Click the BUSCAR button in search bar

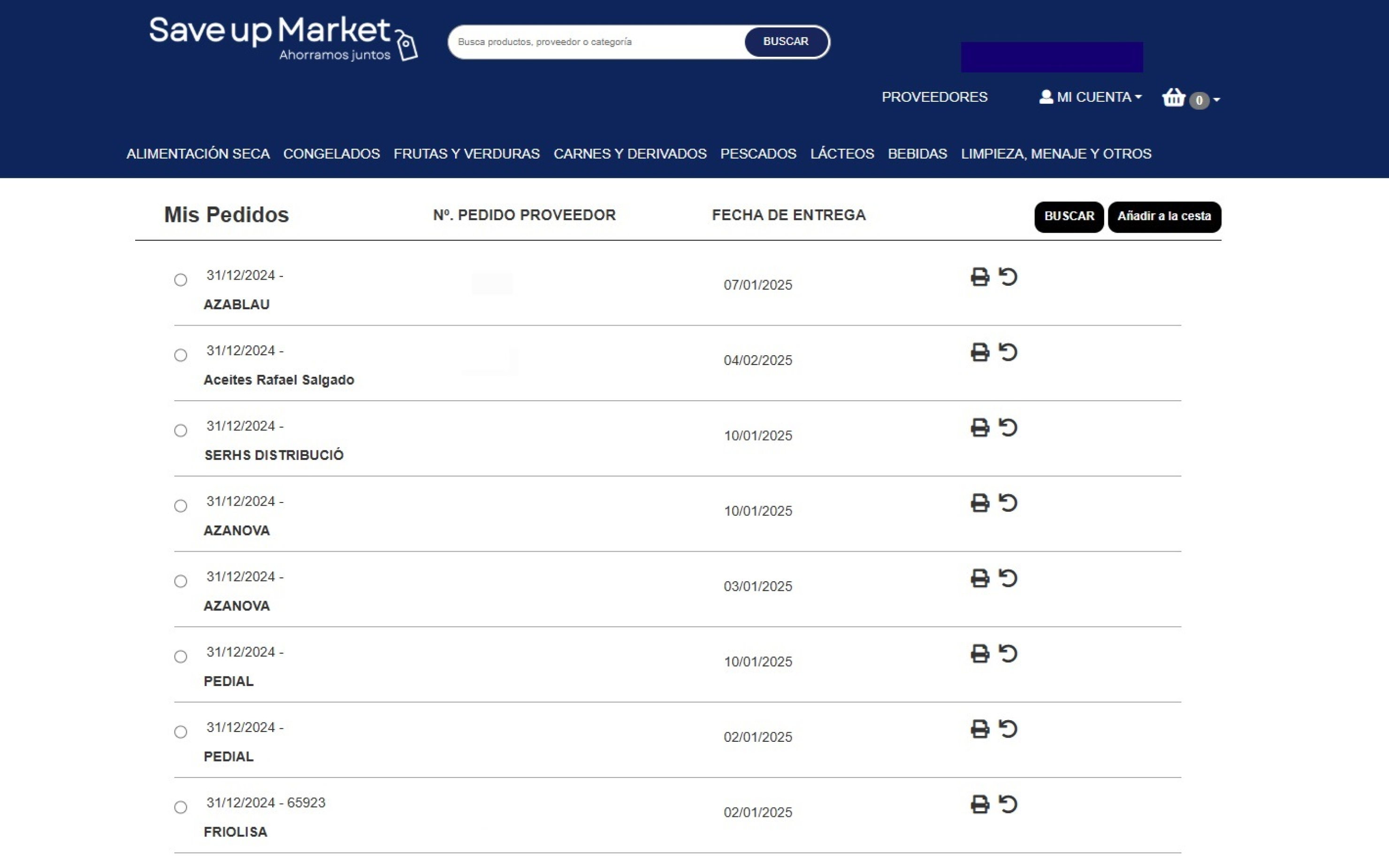(786, 41)
